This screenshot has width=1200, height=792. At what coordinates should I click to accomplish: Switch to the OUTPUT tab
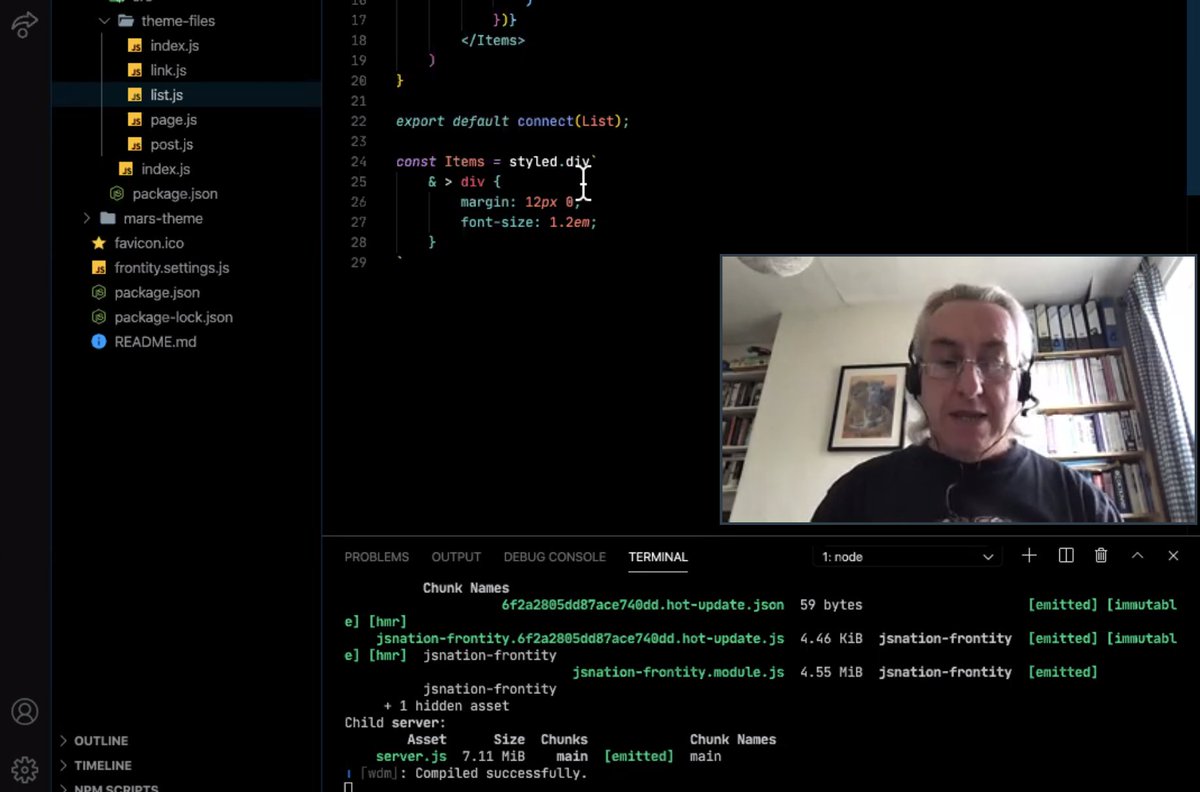pyautogui.click(x=456, y=557)
